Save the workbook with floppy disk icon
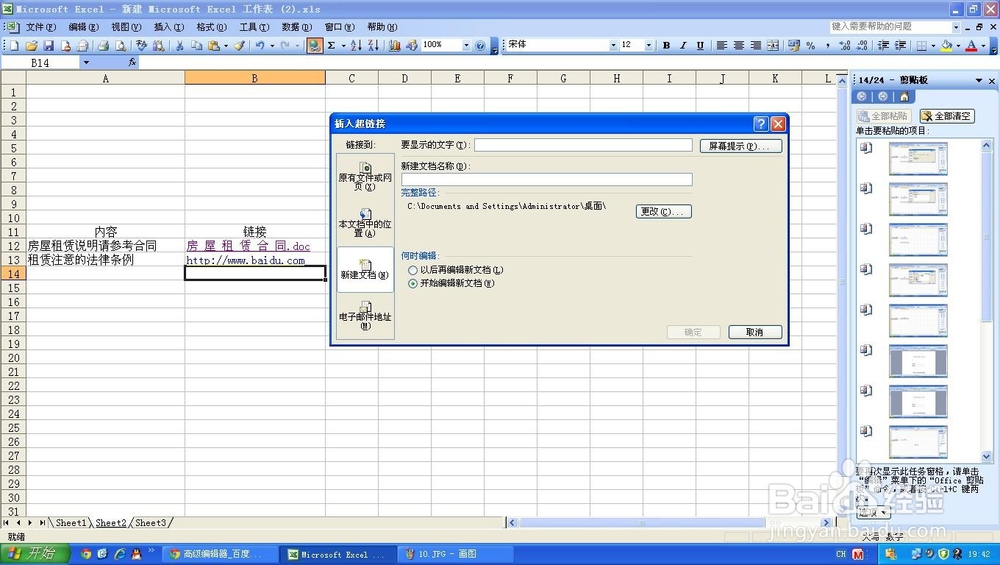Image resolution: width=1000 pixels, height=565 pixels. tap(48, 45)
